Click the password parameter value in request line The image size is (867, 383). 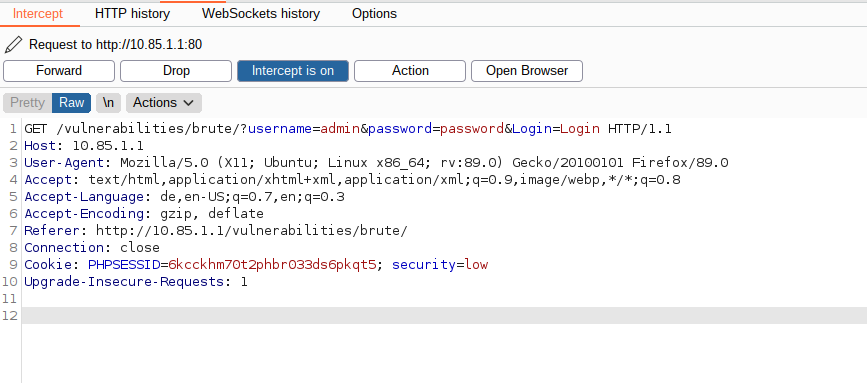pyautogui.click(x=472, y=129)
